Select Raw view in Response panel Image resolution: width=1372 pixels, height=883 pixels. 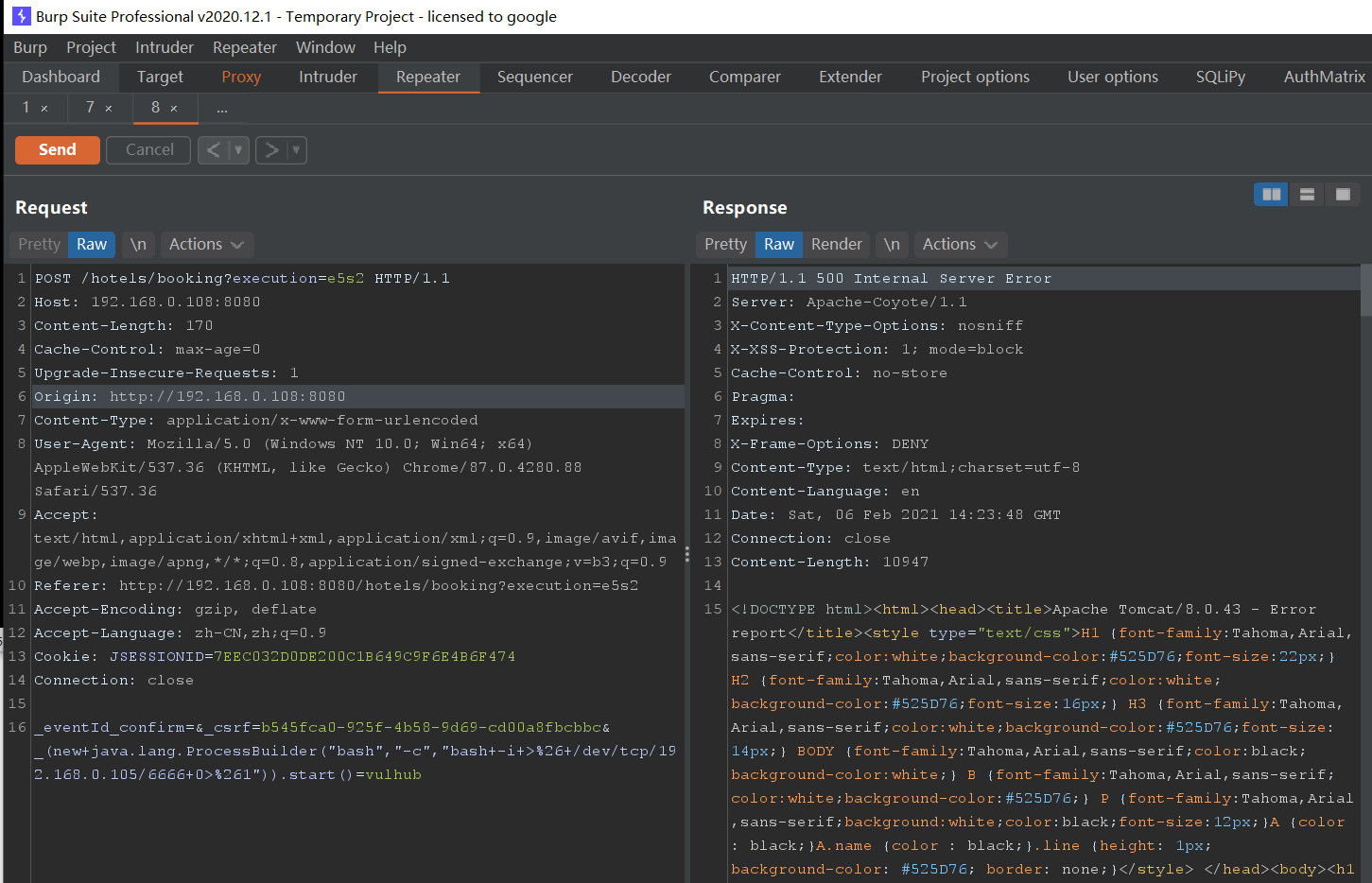click(x=779, y=244)
